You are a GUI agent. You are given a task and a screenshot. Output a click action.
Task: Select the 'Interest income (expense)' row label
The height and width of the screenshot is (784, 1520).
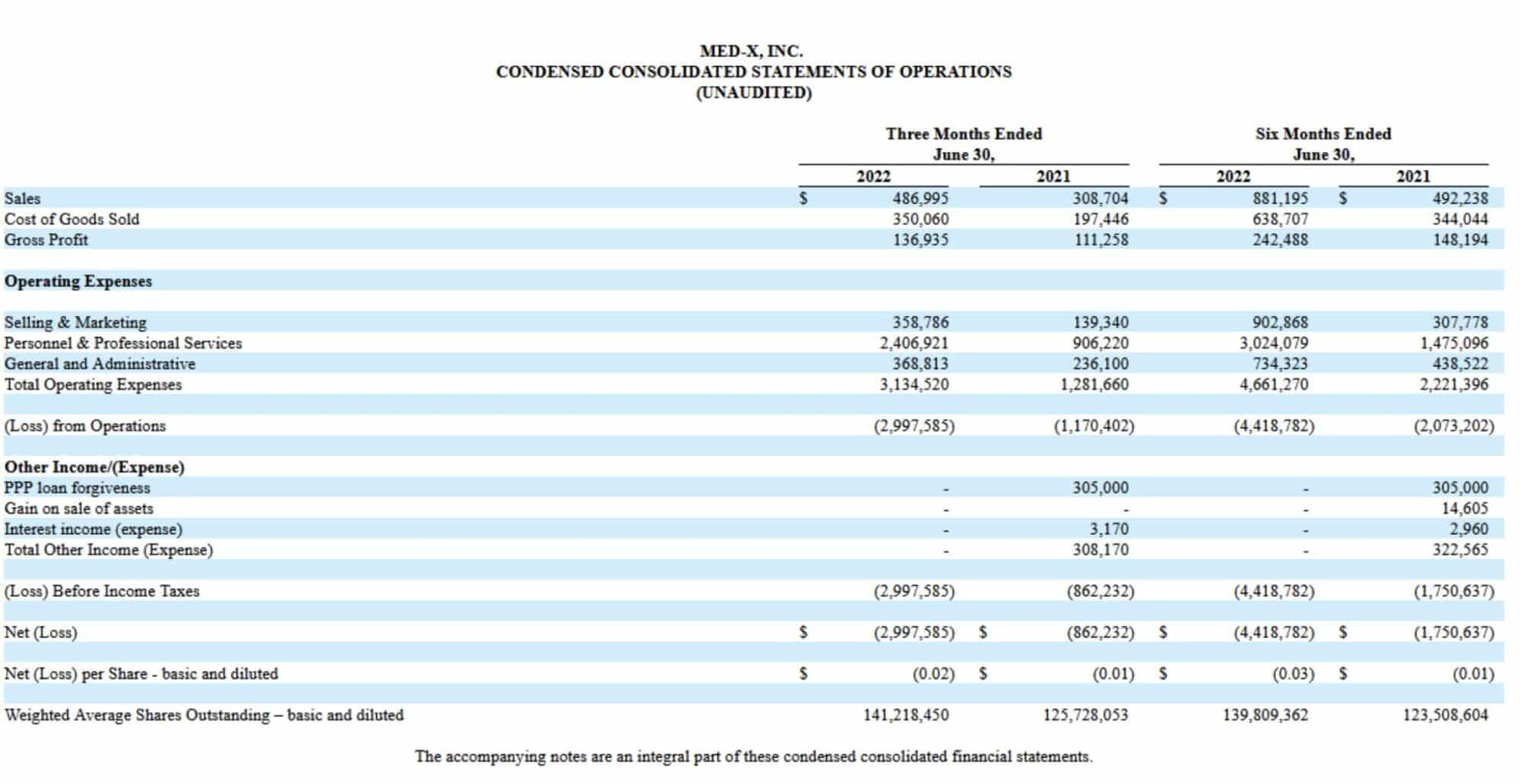tap(93, 529)
